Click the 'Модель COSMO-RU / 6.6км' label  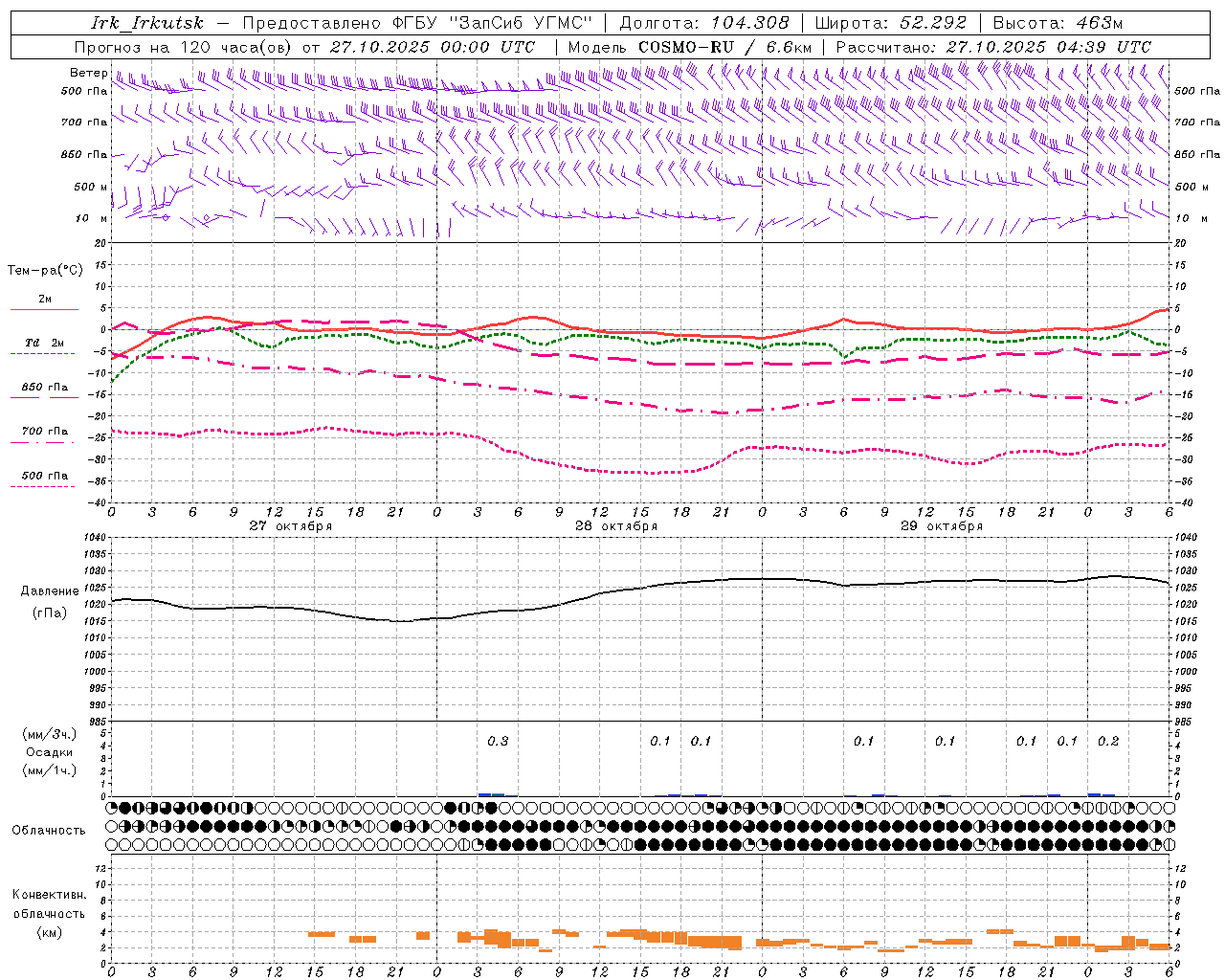click(x=690, y=47)
